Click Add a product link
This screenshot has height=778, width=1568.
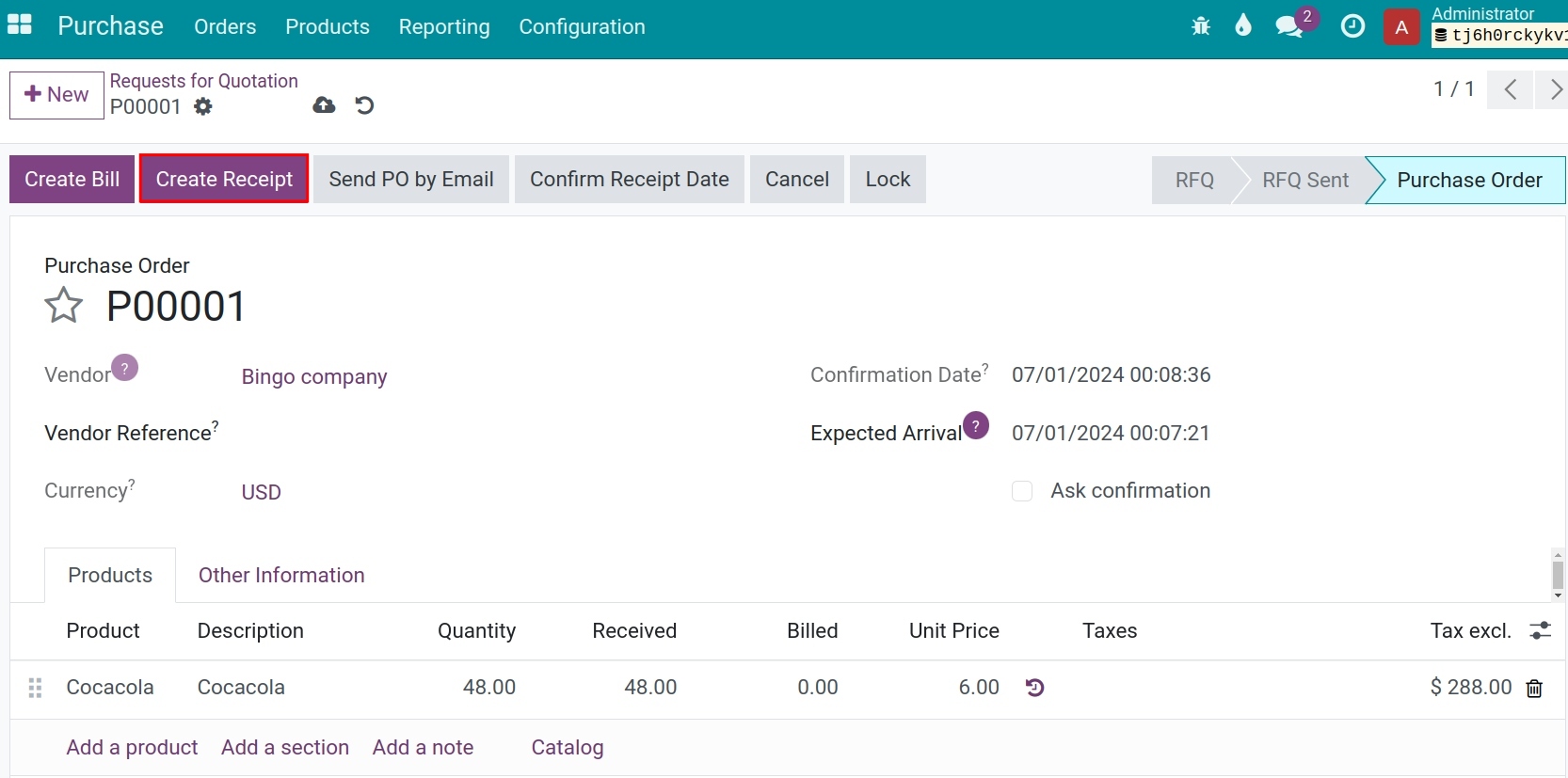coord(132,747)
